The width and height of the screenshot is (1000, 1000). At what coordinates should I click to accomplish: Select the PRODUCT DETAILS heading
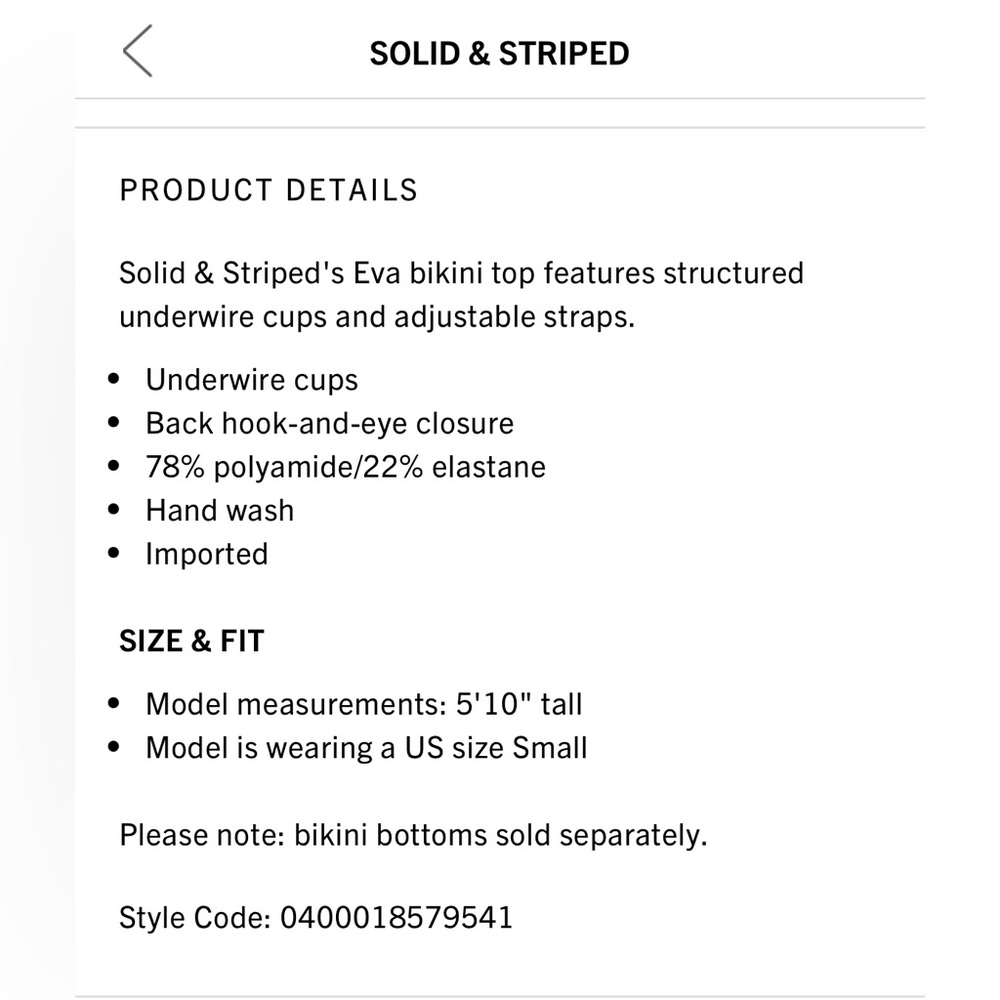coord(268,190)
